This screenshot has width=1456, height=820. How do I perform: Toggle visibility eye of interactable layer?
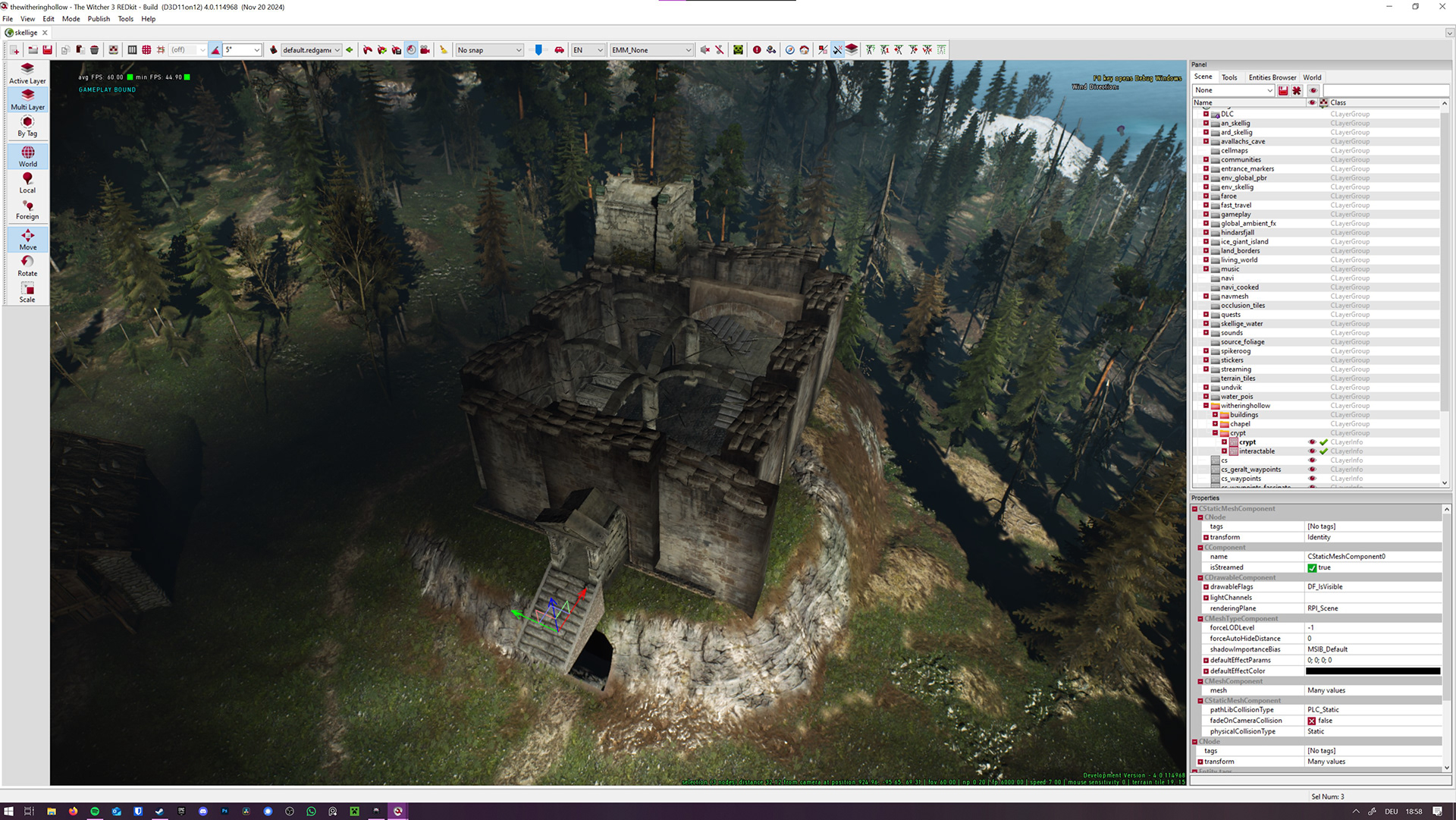point(1312,451)
